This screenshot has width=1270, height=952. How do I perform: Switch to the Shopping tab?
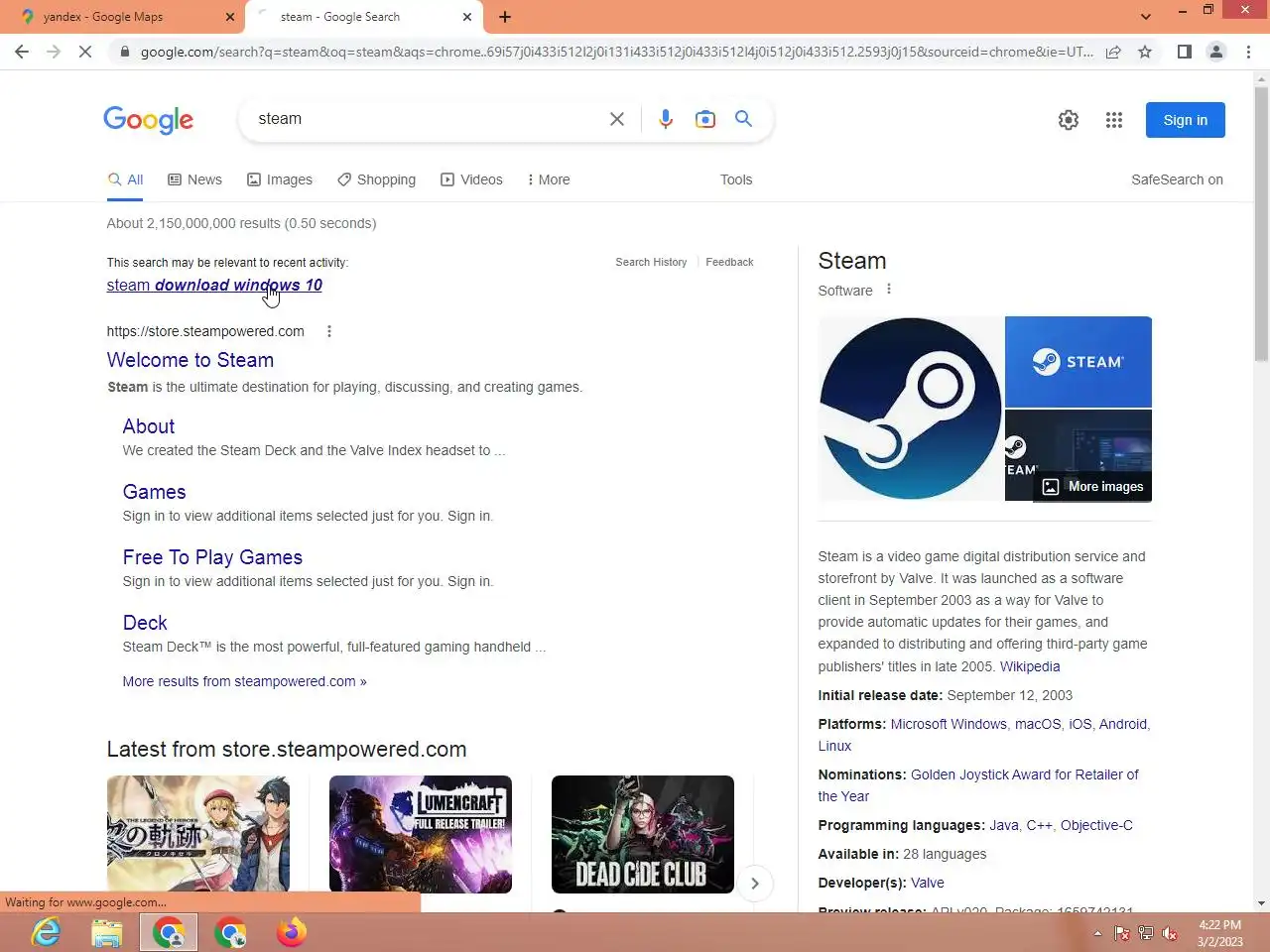(x=376, y=179)
